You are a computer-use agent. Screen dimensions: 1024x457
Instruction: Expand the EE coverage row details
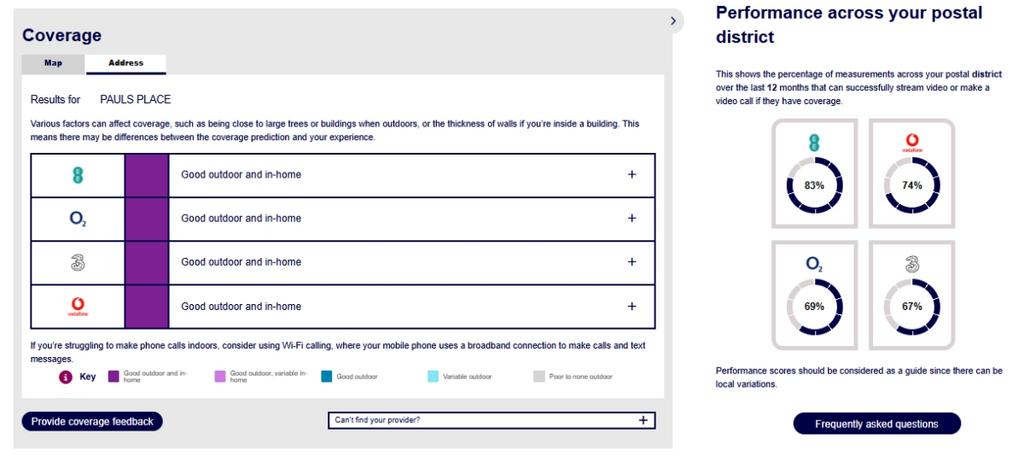pos(632,174)
